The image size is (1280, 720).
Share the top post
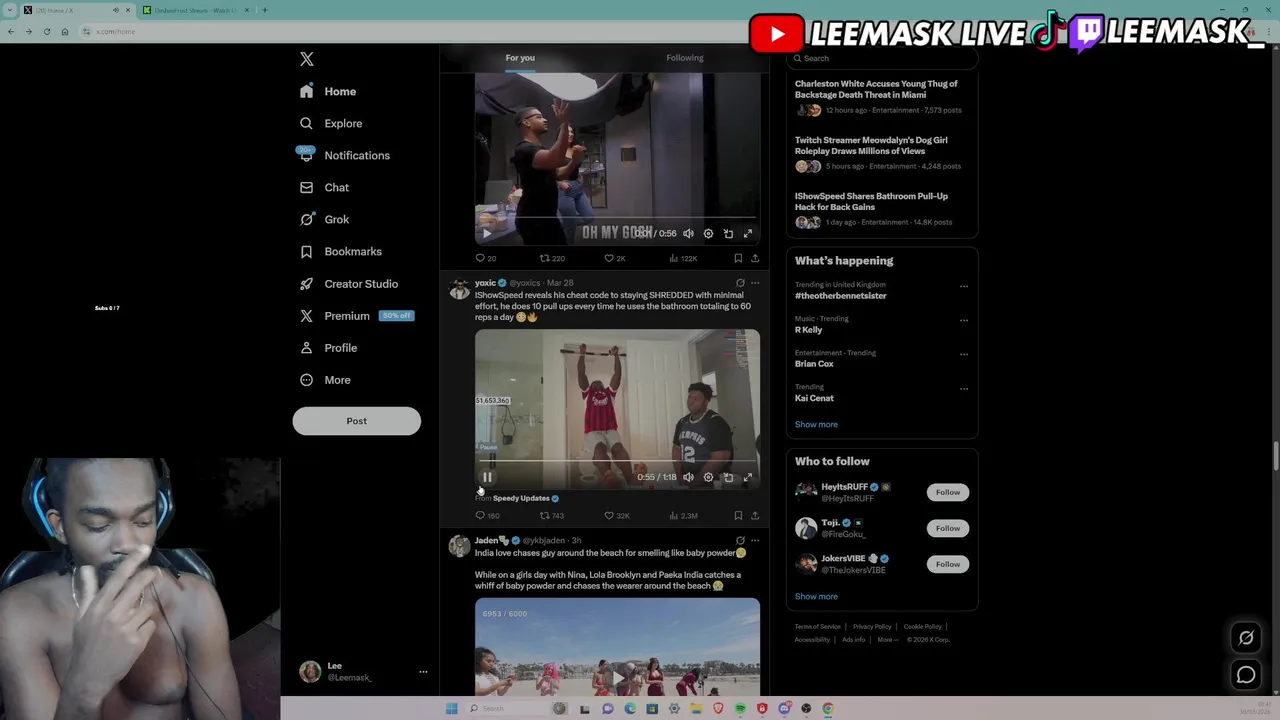(x=755, y=258)
